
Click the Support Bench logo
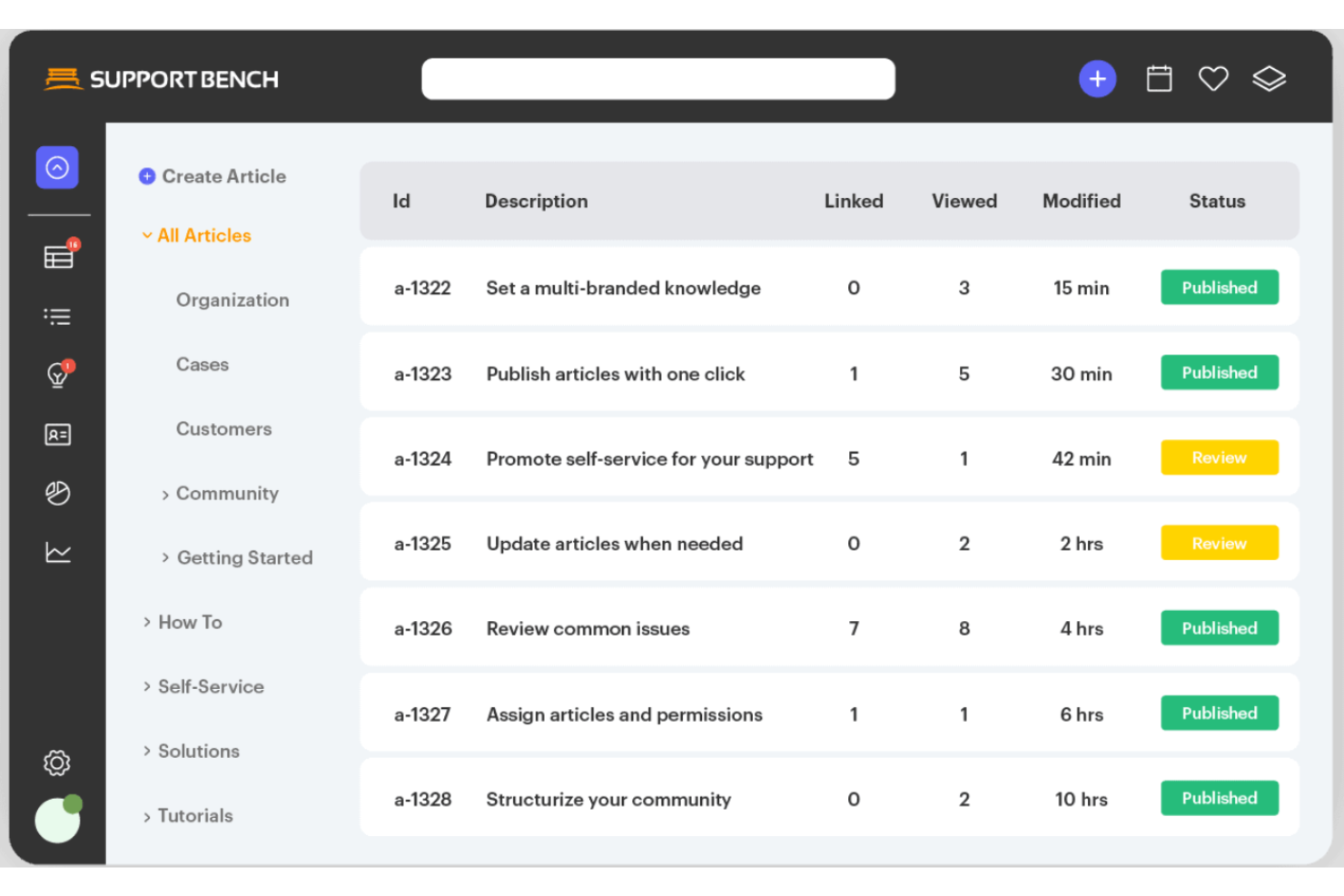(162, 79)
